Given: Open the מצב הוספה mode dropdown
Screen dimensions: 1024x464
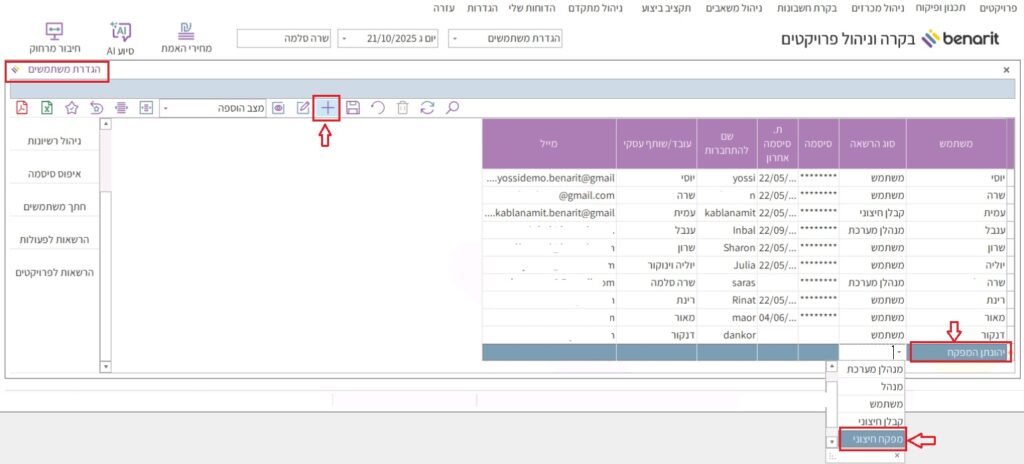Looking at the screenshot, I should [x=166, y=108].
